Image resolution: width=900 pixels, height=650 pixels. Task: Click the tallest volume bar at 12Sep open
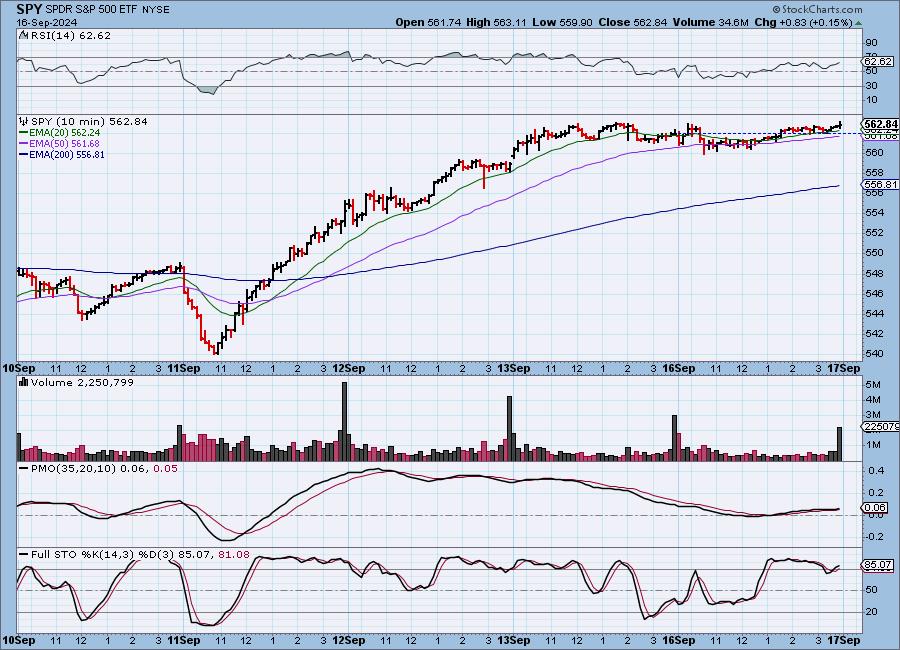344,421
